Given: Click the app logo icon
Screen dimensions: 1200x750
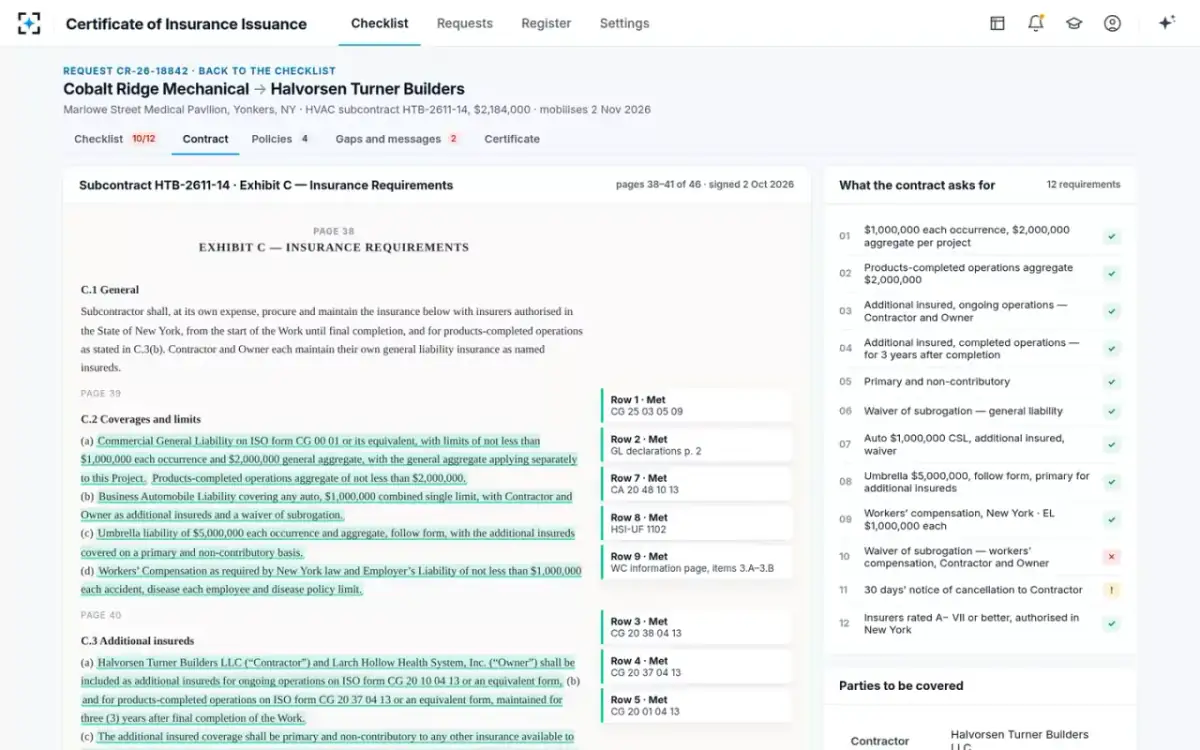Looking at the screenshot, I should pos(29,23).
